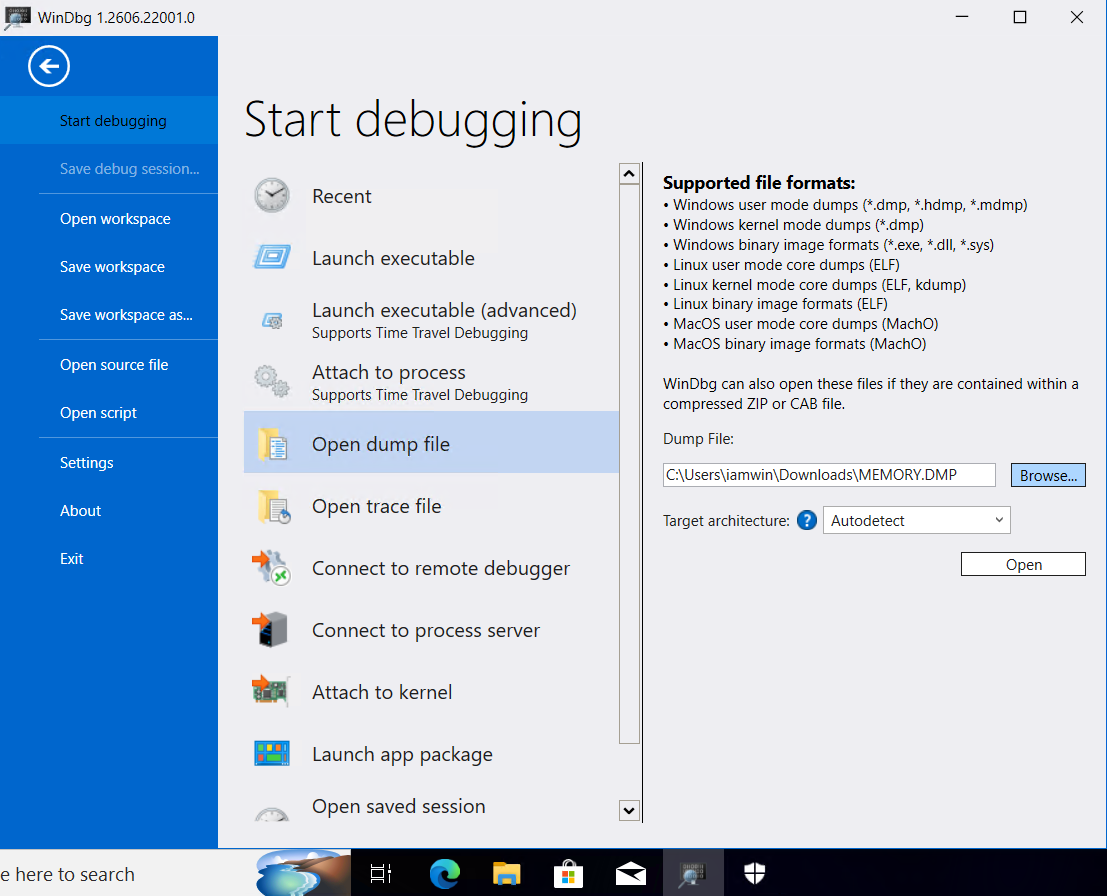The height and width of the screenshot is (896, 1107).
Task: Click the Attach to kernel circuit-board icon
Action: pos(271,691)
